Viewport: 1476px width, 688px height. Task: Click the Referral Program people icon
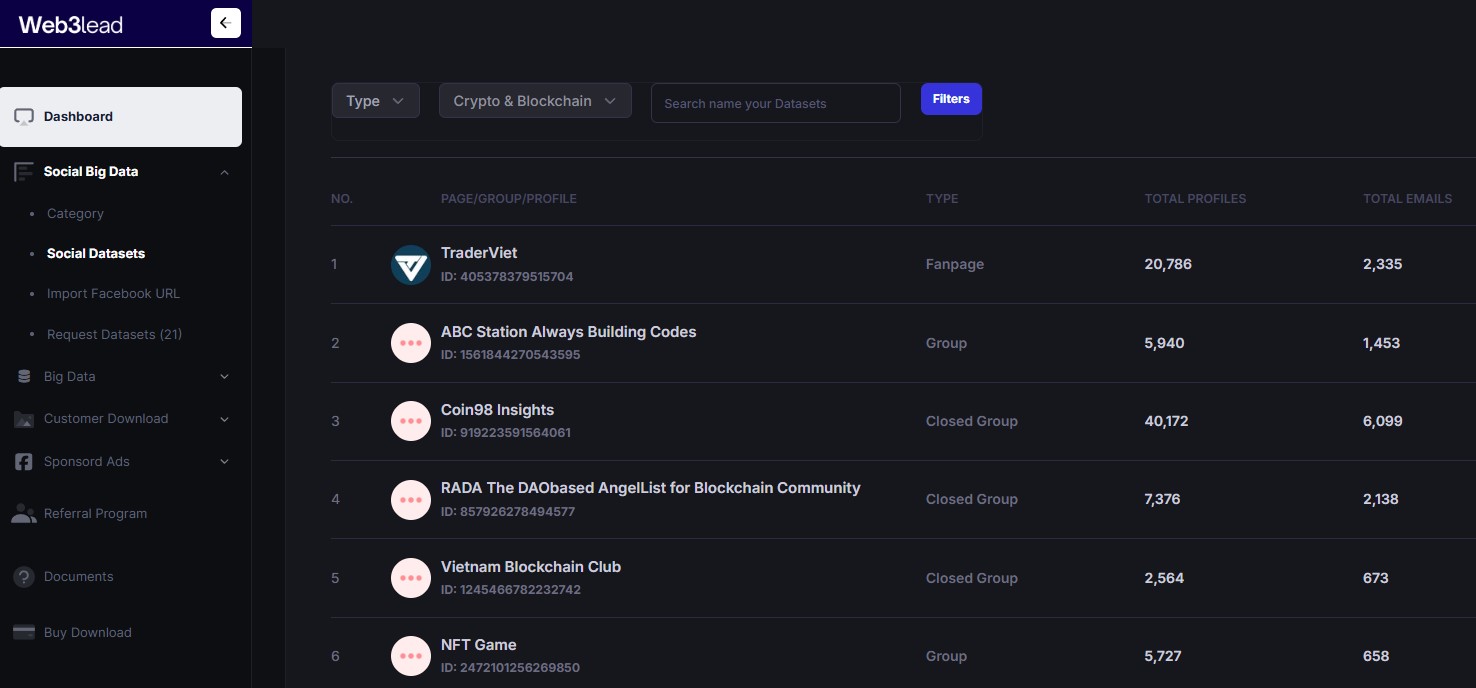tap(24, 514)
